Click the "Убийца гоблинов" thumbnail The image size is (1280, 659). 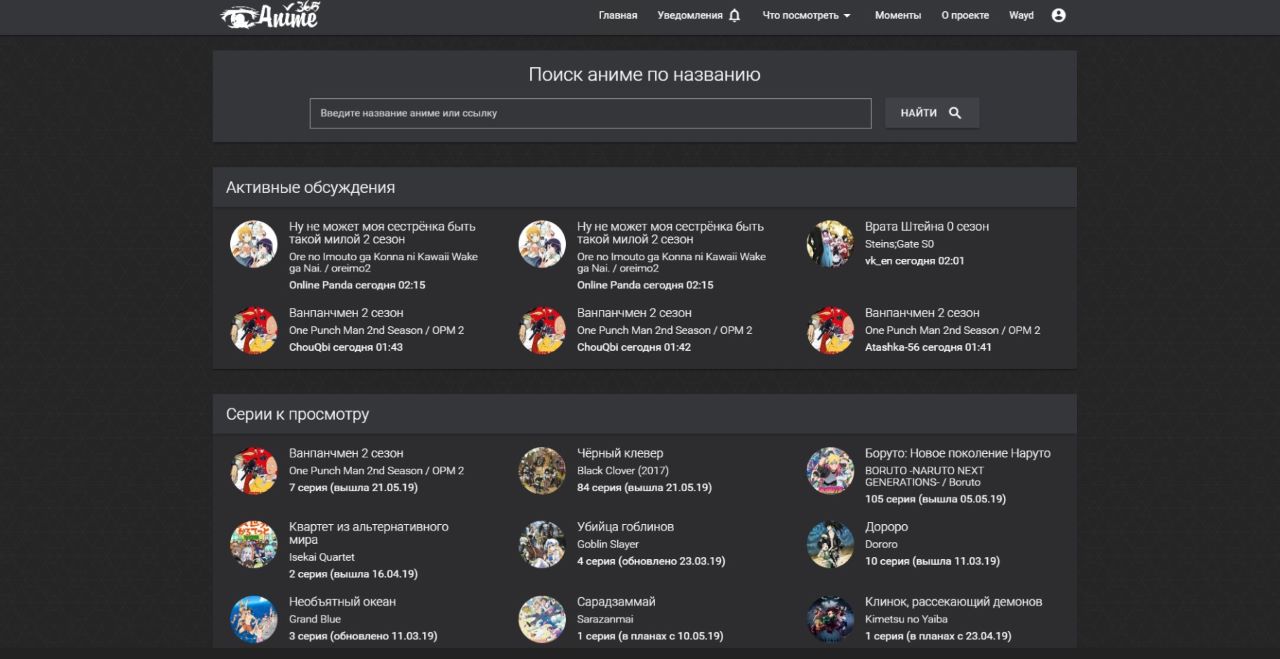(542, 544)
